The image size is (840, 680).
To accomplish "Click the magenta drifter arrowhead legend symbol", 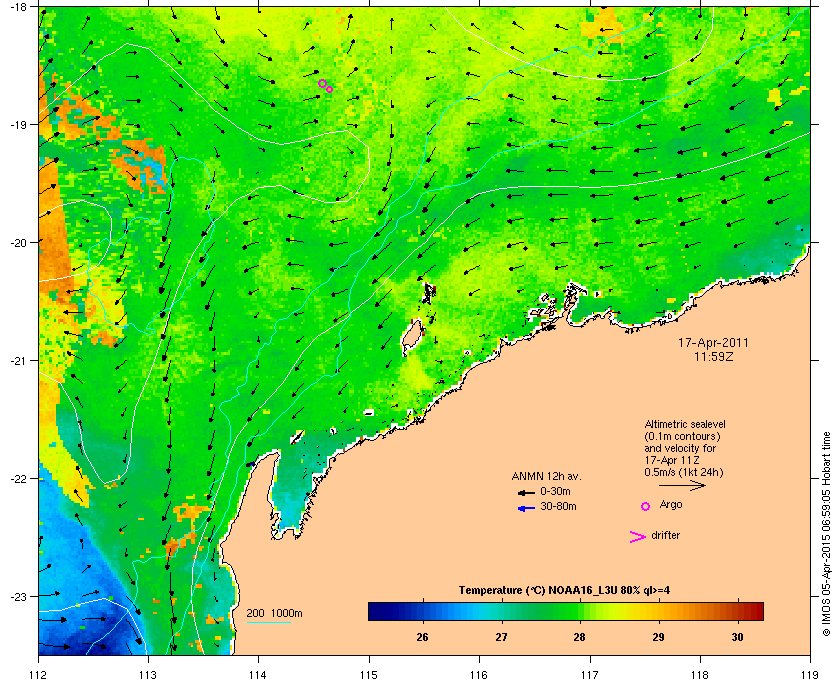I will [637, 537].
